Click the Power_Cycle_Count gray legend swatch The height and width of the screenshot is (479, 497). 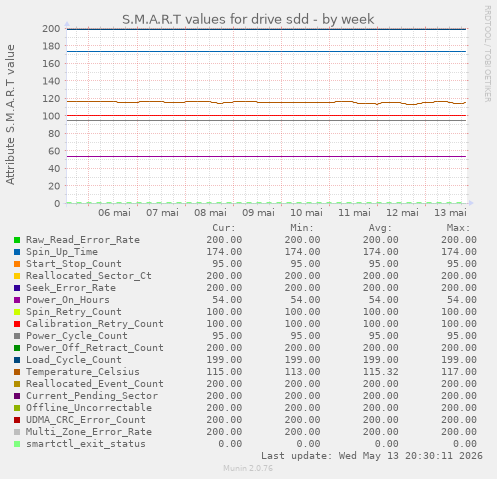17,336
